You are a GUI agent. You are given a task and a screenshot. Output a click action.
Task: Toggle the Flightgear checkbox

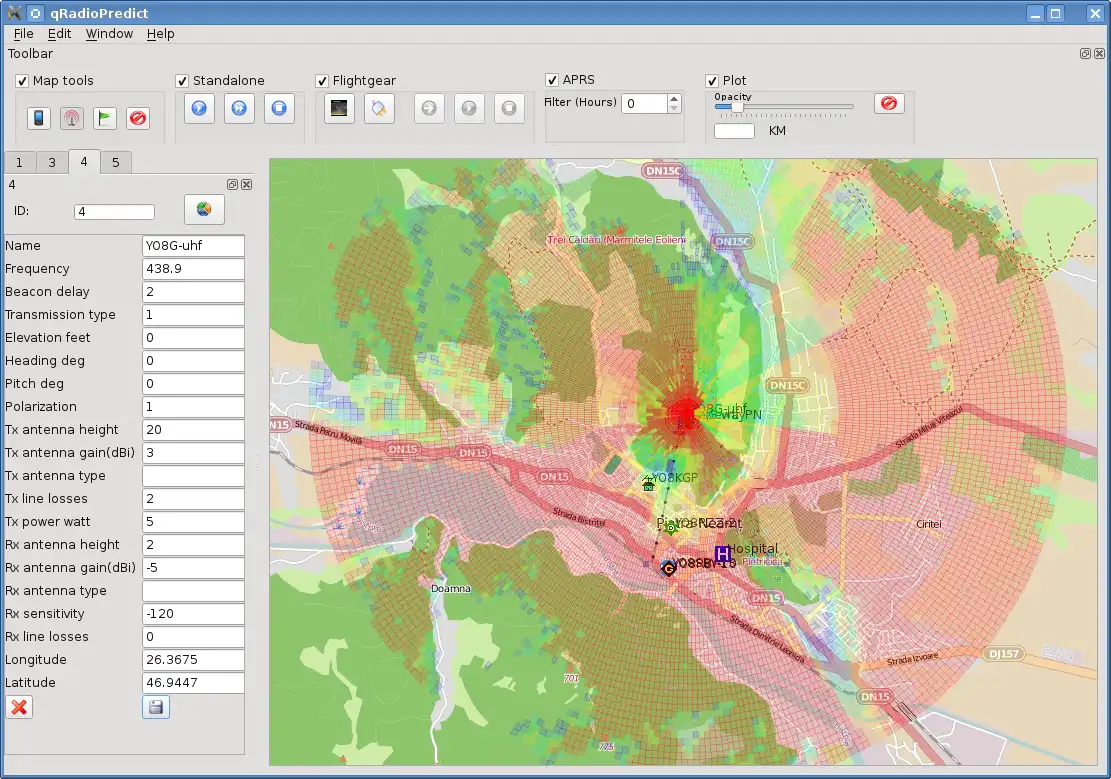point(322,81)
